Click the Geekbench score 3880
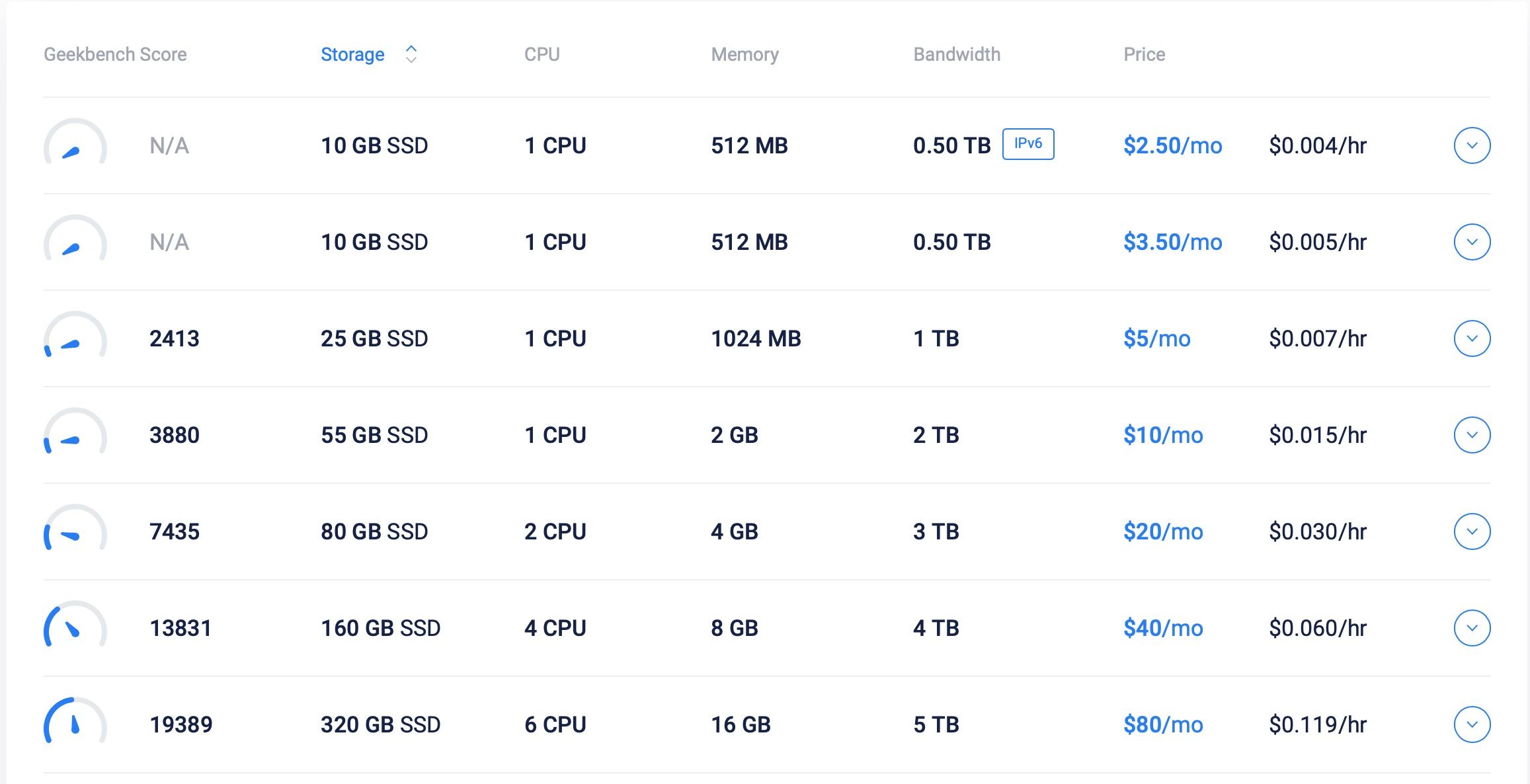1530x784 pixels. 175,435
